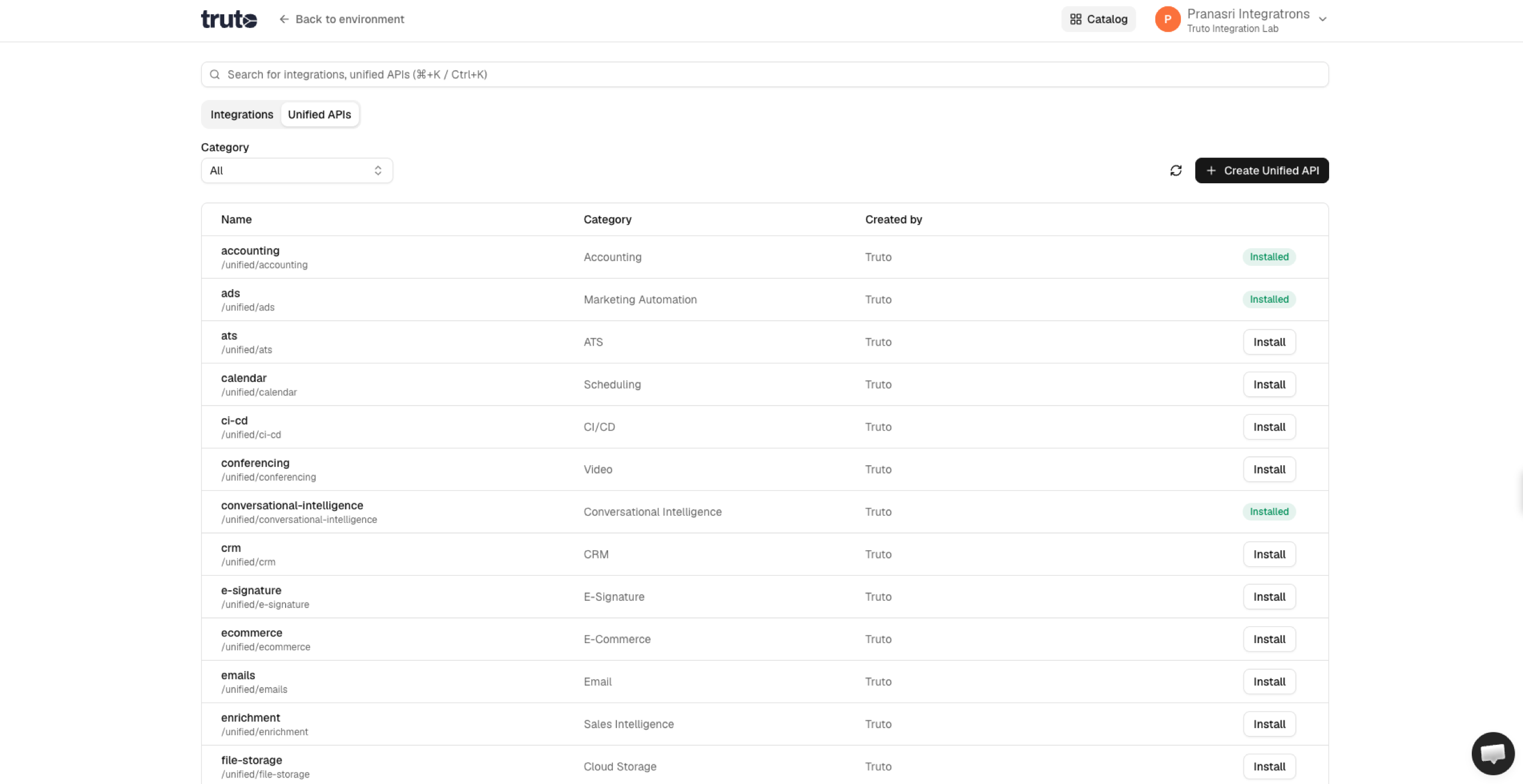Focus the integrations search field
The image size is (1523, 784).
tap(764, 74)
